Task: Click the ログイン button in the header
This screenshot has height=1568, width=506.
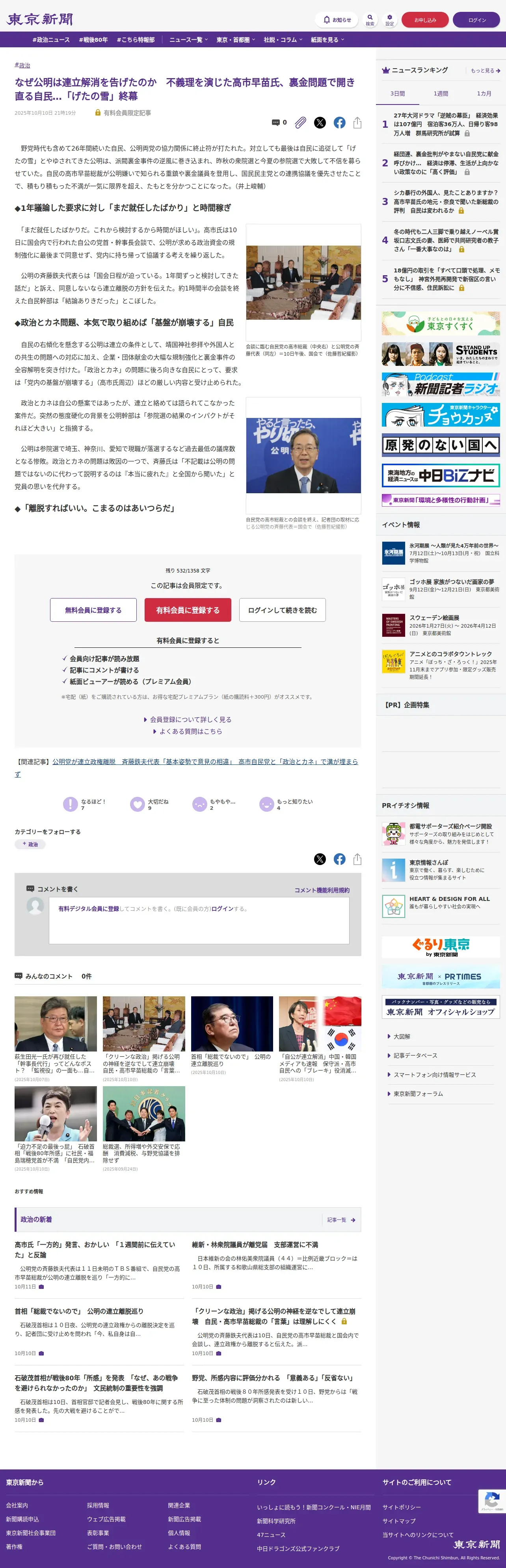Action: tap(477, 19)
